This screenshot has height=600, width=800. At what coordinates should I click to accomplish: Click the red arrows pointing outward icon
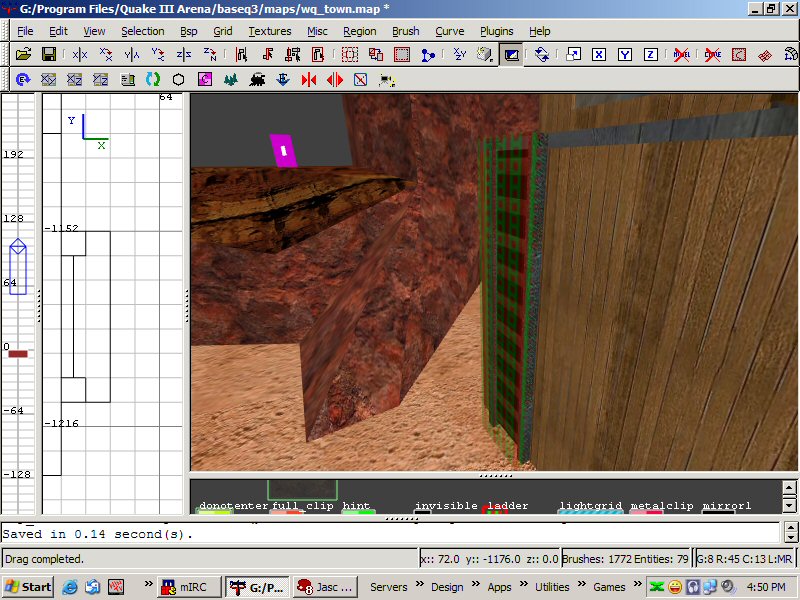(335, 80)
